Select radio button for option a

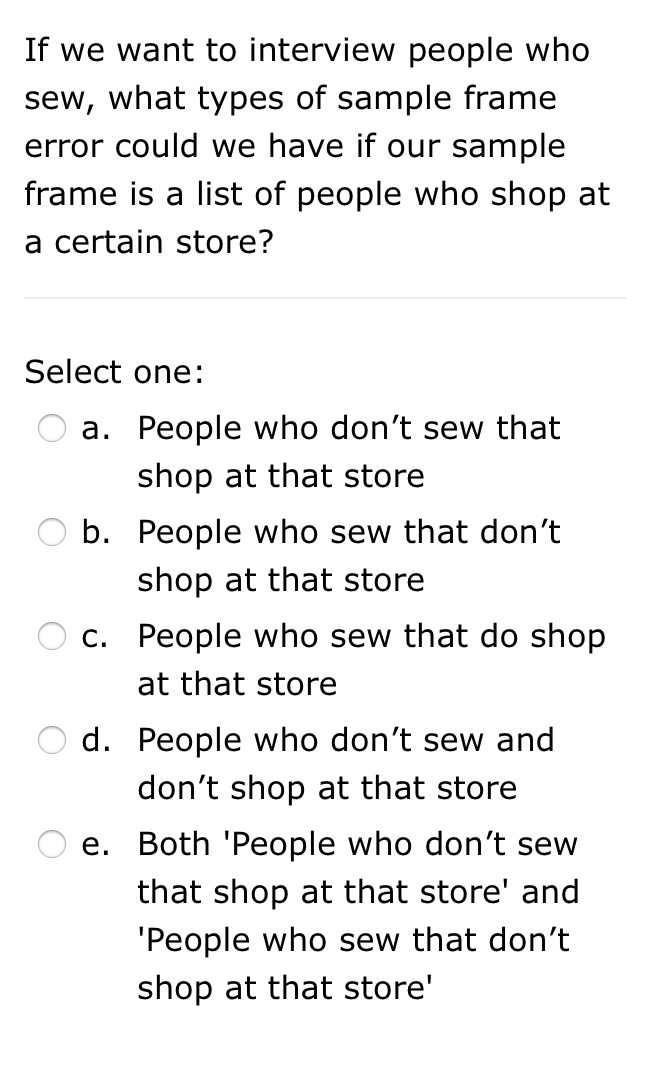coord(52,429)
